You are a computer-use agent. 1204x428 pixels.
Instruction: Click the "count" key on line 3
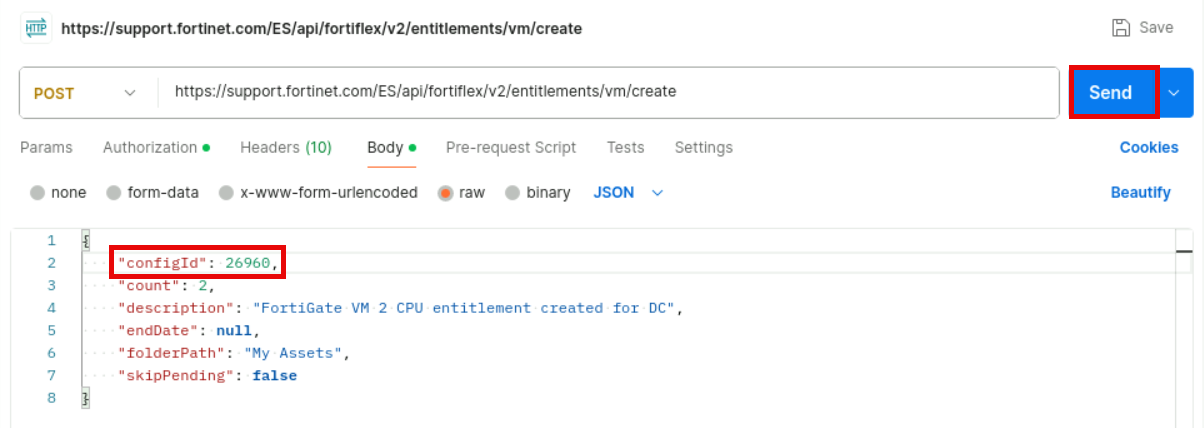tap(147, 285)
